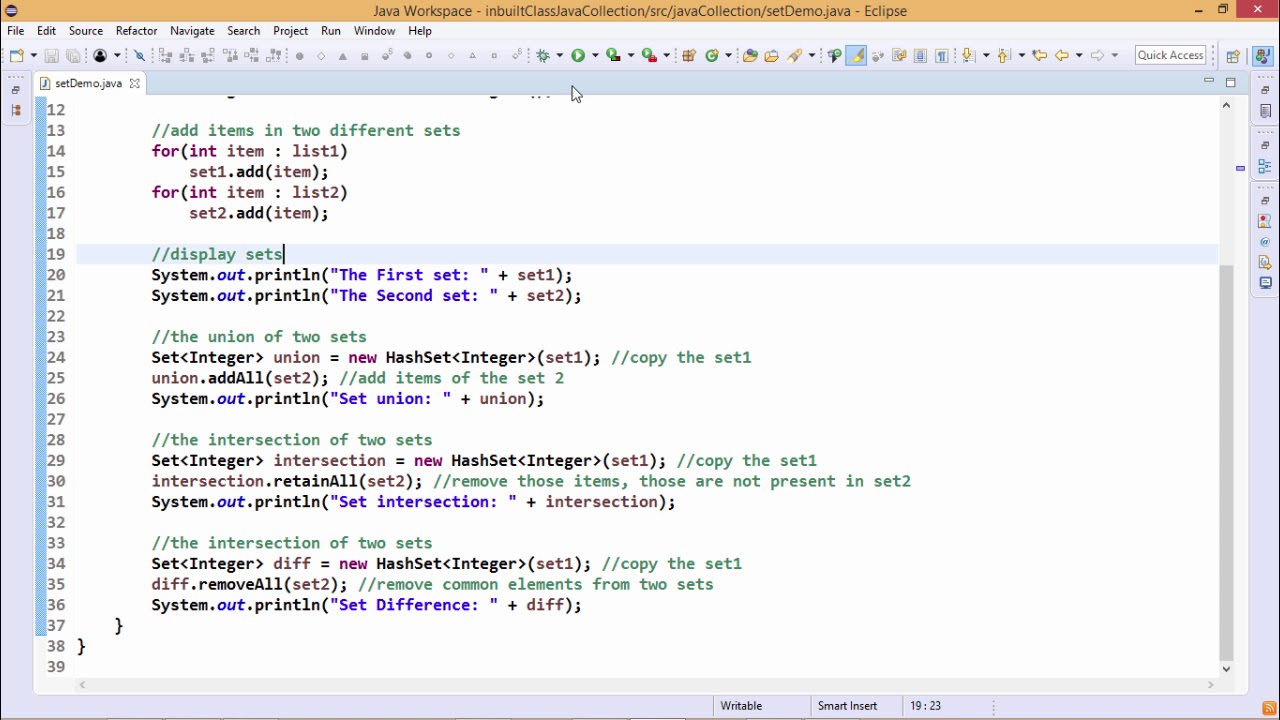
Task: Expand the External Tools dropdown arrow
Action: pyautogui.click(x=666, y=56)
